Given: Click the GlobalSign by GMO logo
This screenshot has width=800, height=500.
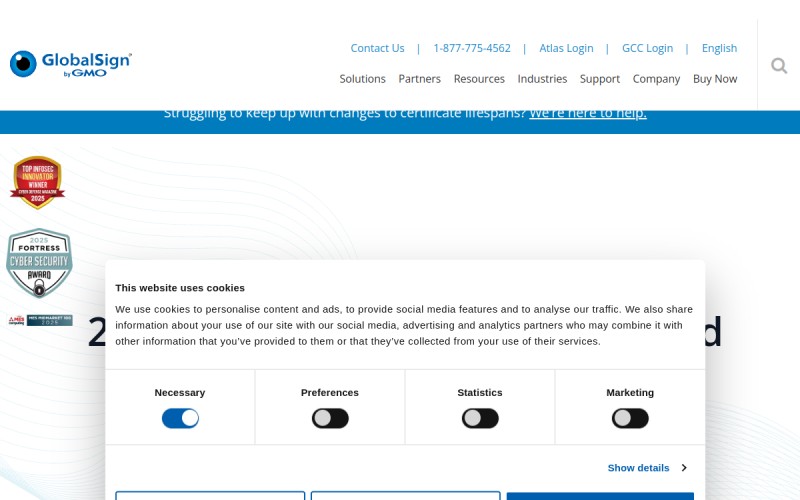Looking at the screenshot, I should pyautogui.click(x=70, y=64).
